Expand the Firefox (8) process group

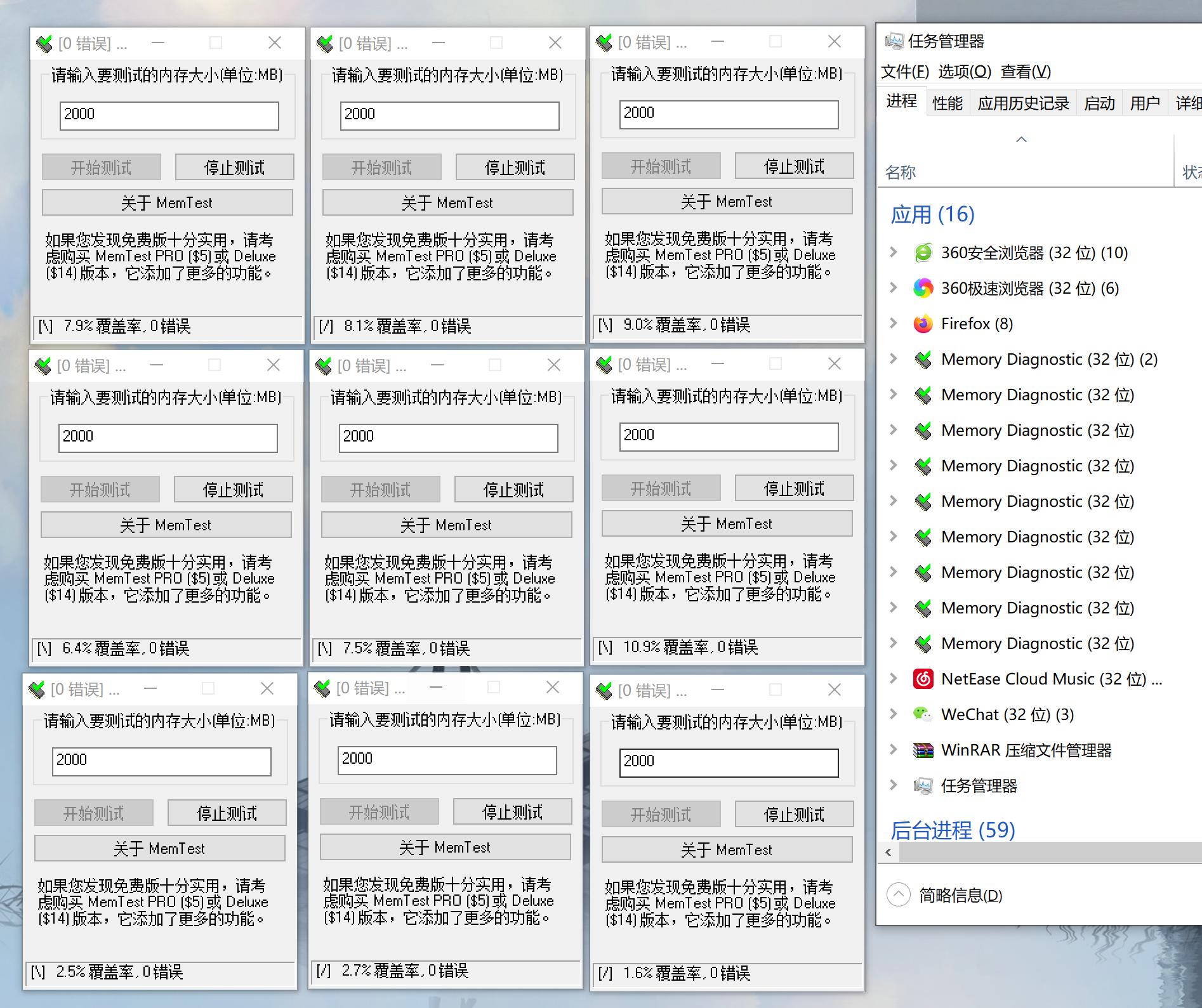pos(894,324)
